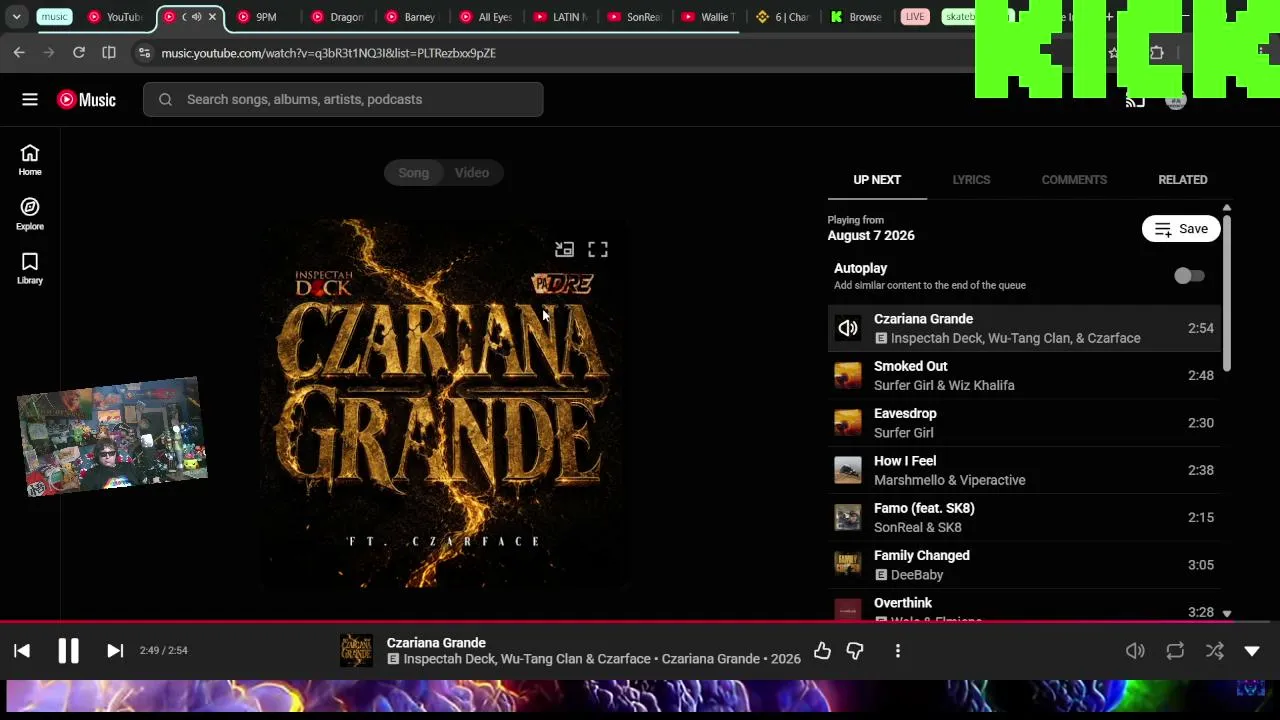Screen dimensions: 1280x720
Task: Play Smoked Out from the queue
Action: pyautogui.click(x=1024, y=376)
